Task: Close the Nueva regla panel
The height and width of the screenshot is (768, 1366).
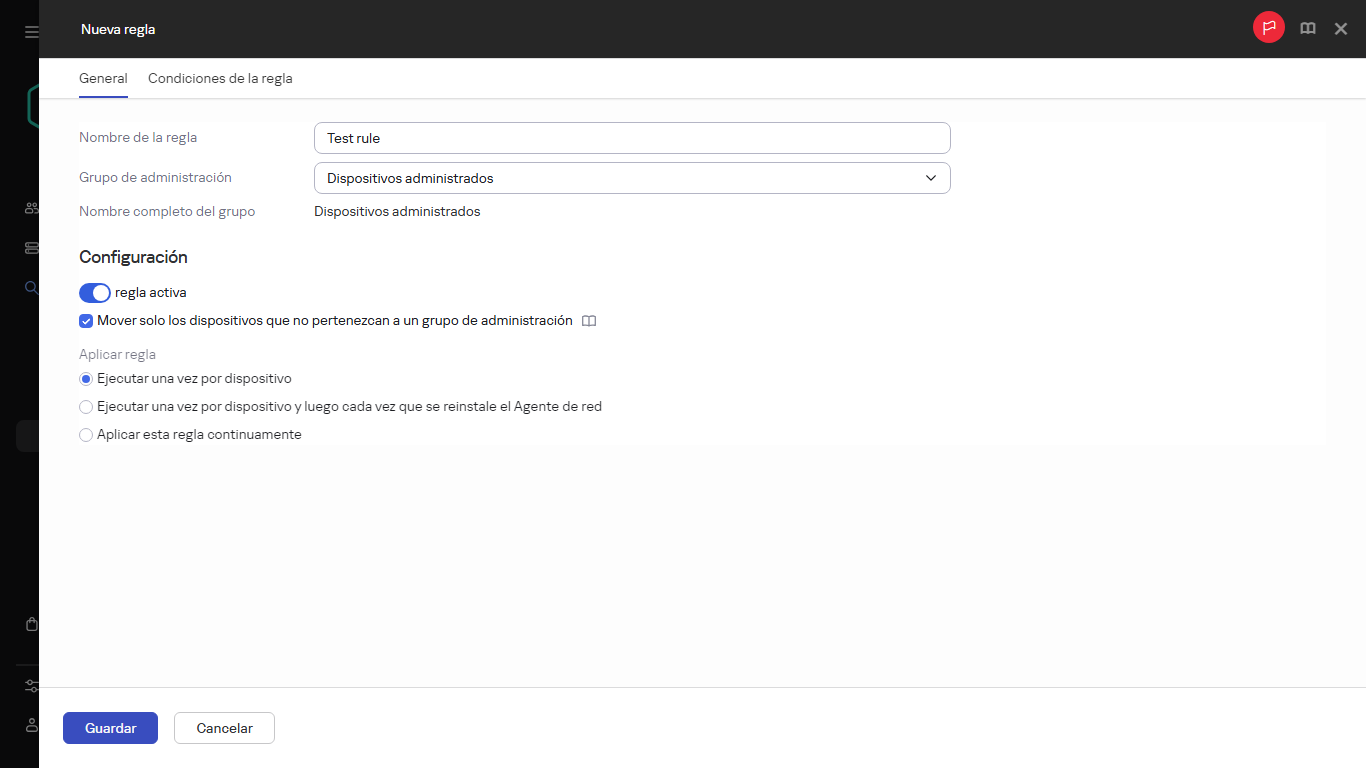Action: tap(1341, 29)
